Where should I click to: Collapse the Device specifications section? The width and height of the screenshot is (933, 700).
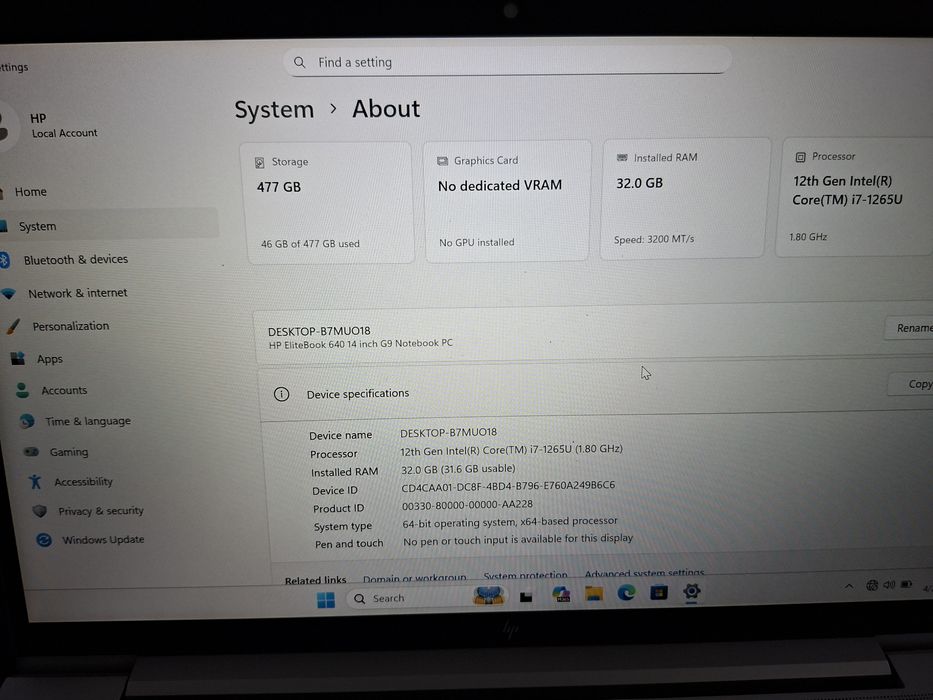tap(595, 392)
